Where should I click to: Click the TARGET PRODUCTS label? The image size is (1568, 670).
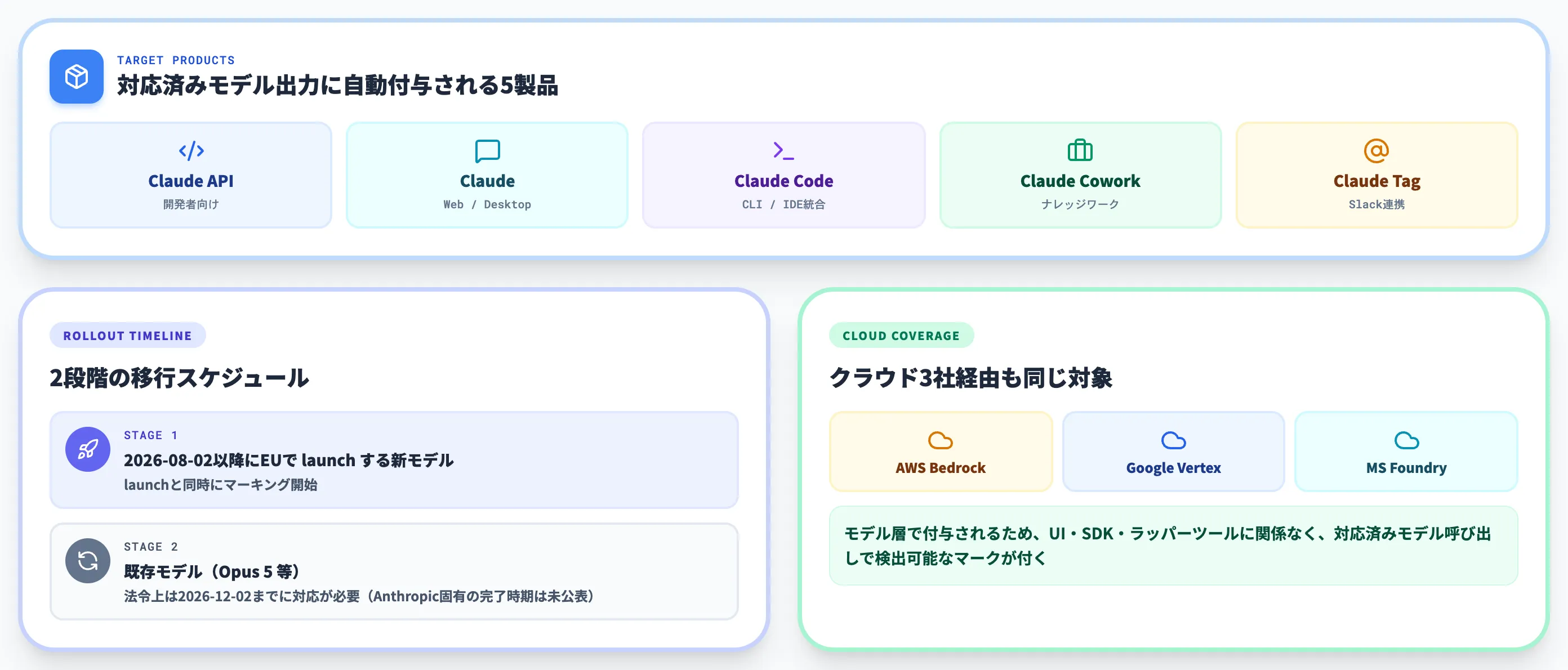pos(176,60)
